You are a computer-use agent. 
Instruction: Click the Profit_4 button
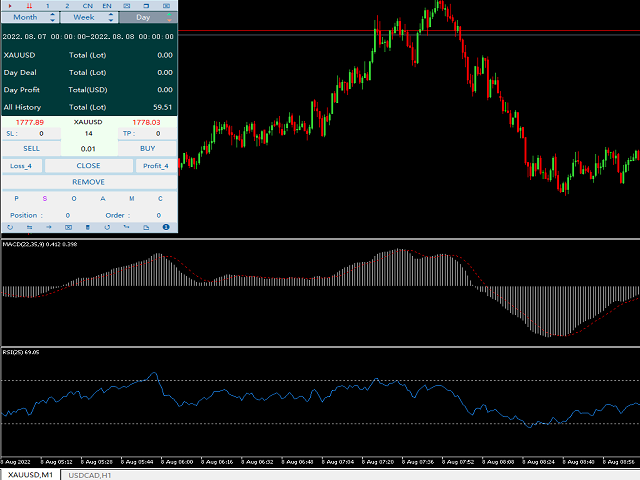click(156, 166)
